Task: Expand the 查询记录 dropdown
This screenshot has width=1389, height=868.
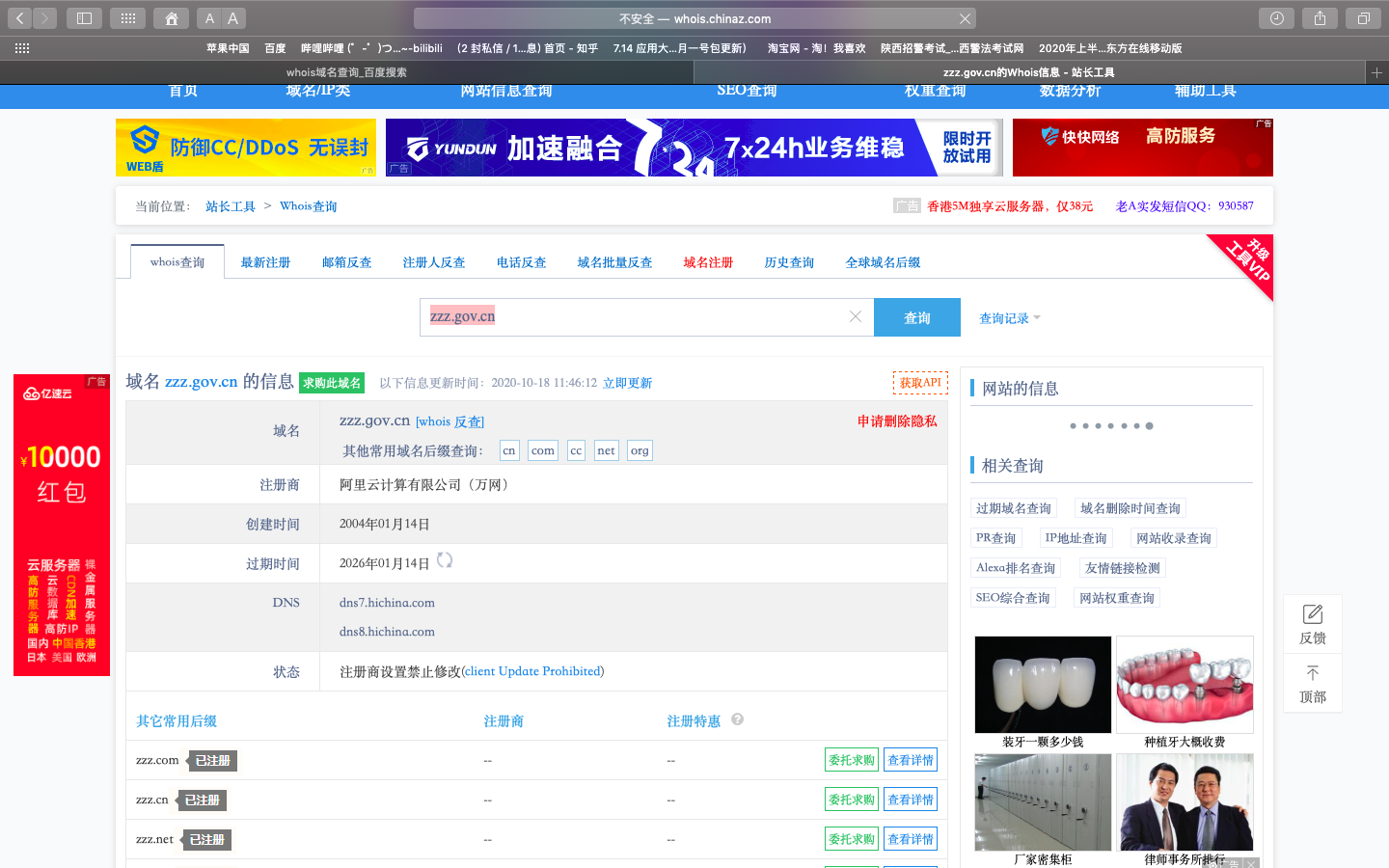Action: 1010,318
